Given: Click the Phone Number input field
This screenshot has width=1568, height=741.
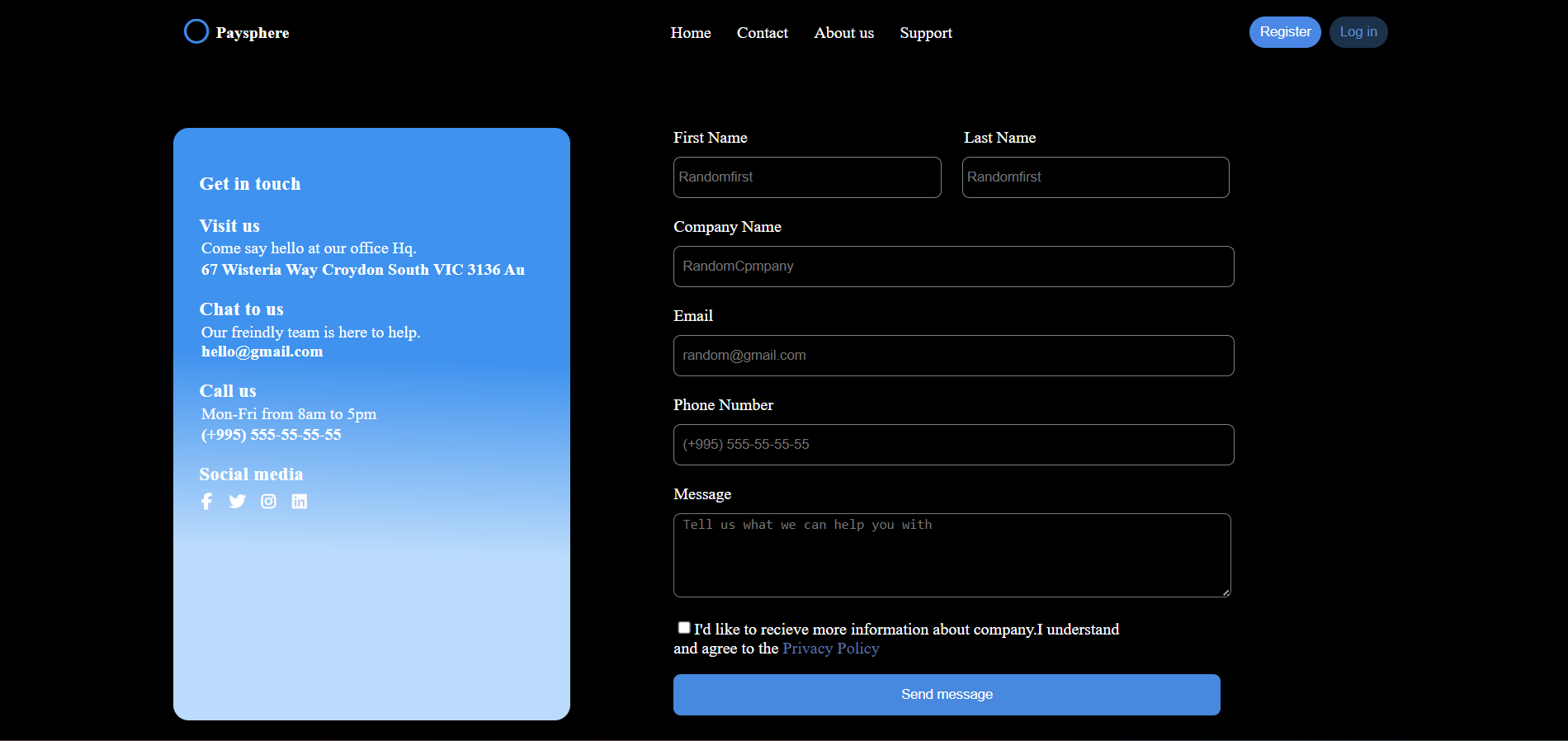Looking at the screenshot, I should click(x=953, y=445).
